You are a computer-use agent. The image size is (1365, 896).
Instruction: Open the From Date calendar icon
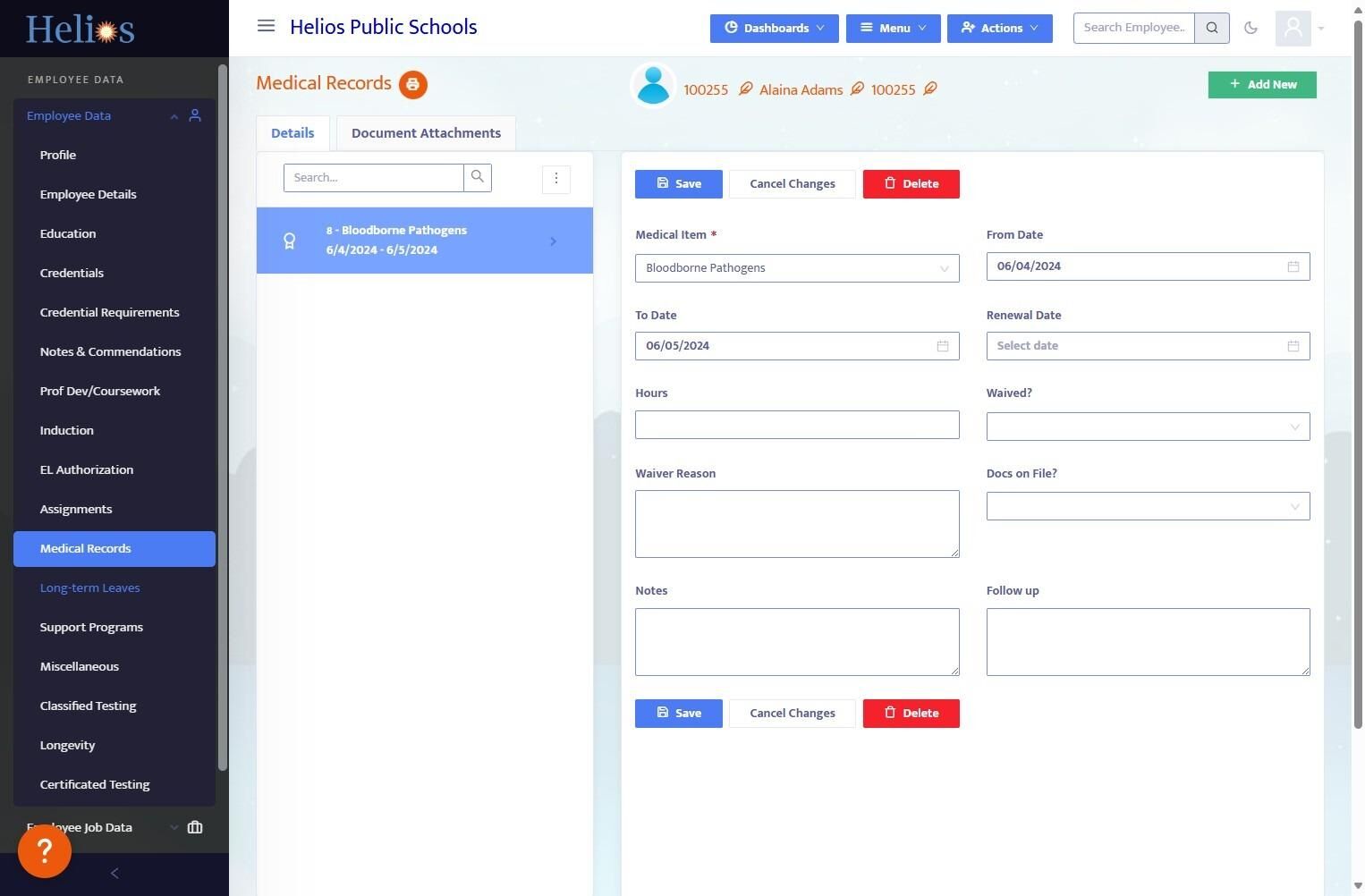1293,266
